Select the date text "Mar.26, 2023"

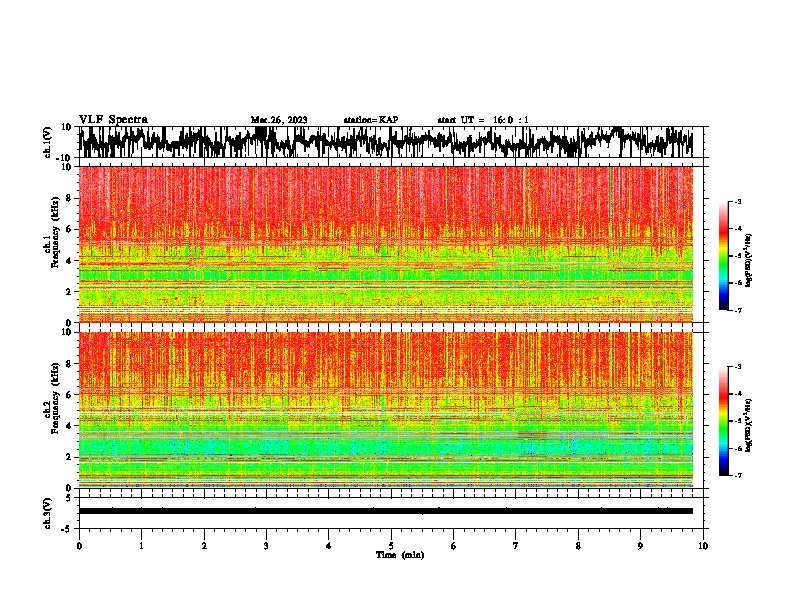tap(279, 120)
